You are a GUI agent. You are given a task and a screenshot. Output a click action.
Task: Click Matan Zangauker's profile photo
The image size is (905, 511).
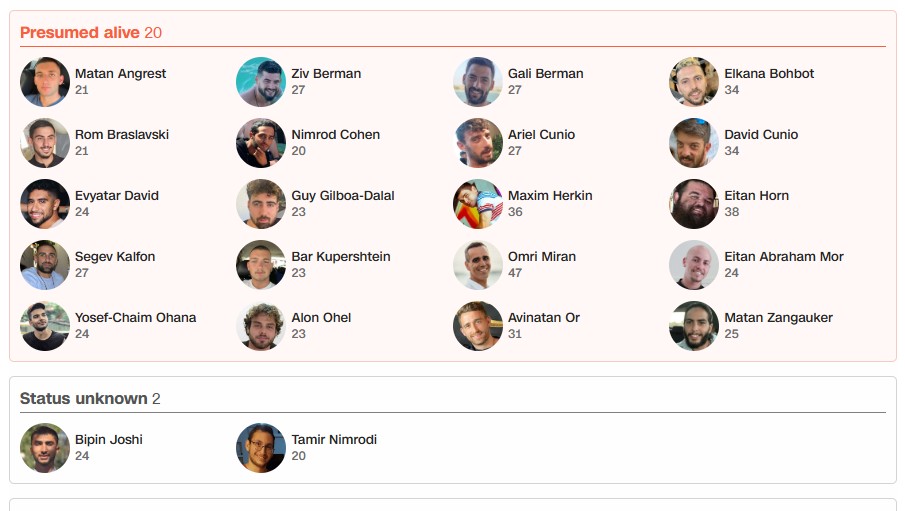coord(694,326)
